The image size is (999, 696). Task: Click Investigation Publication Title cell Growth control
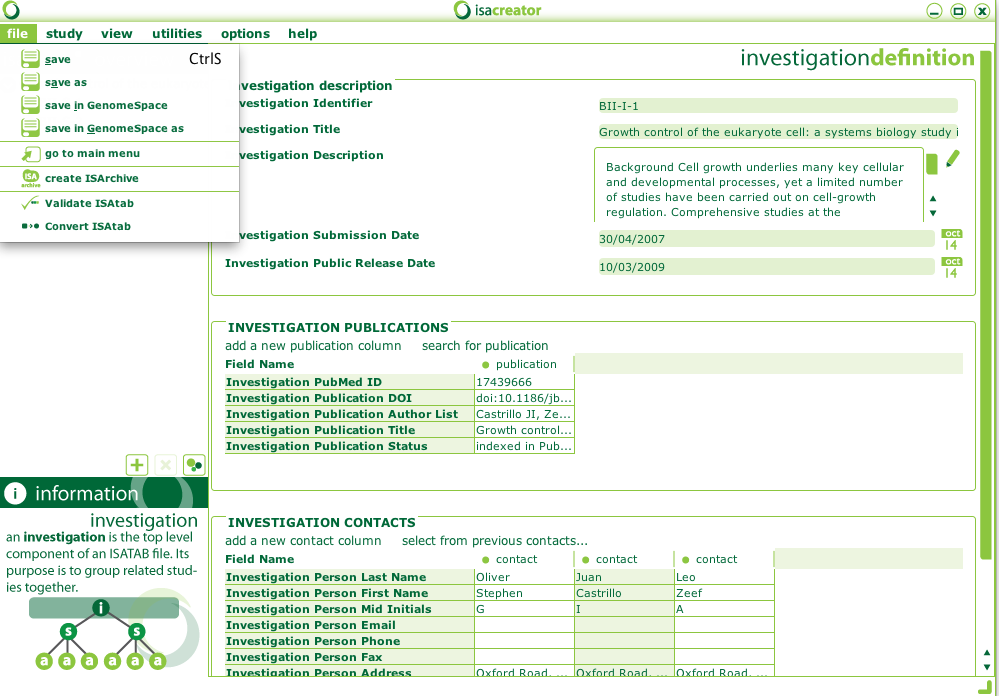[x=524, y=430]
